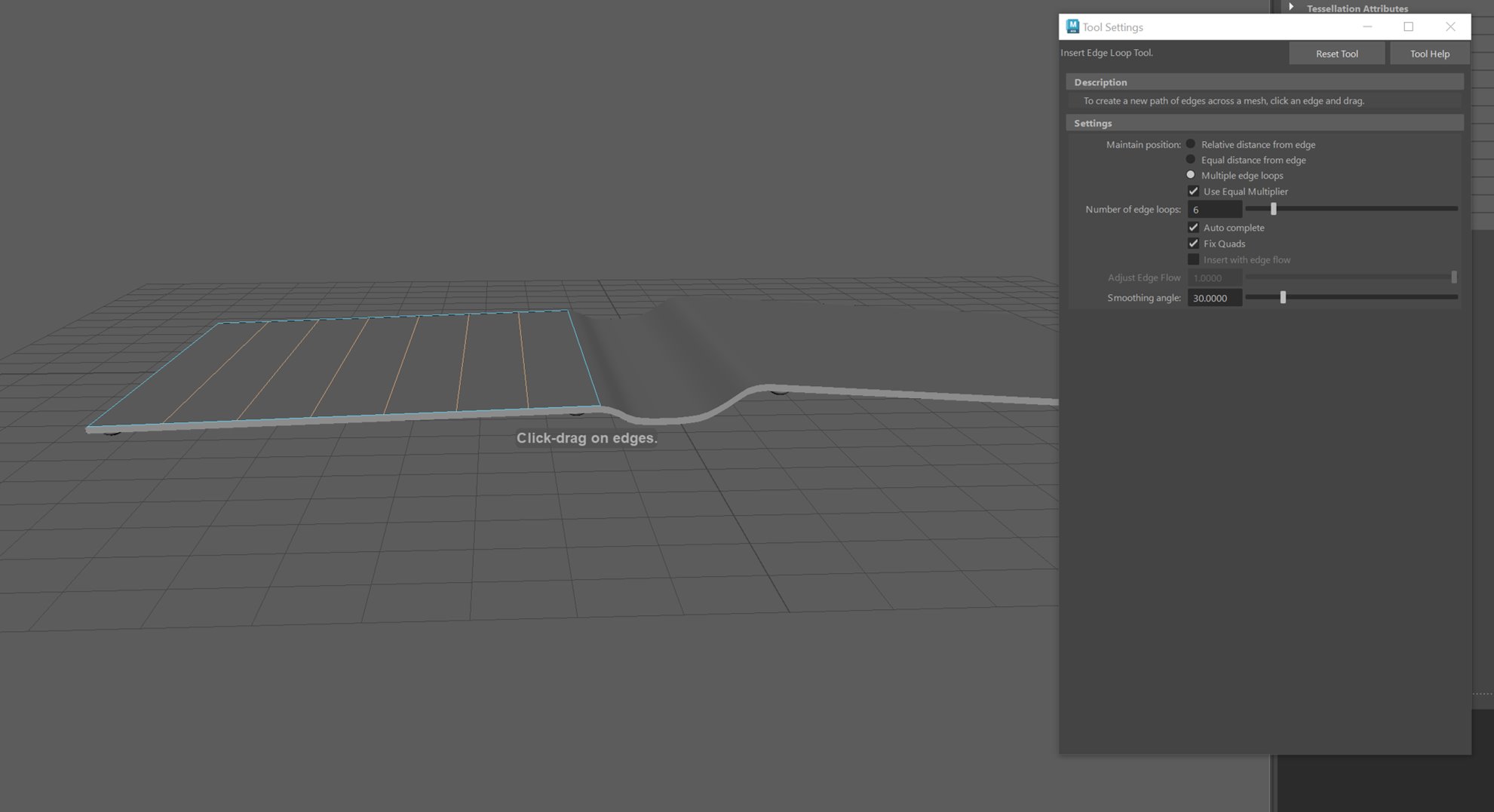Select the Multiple edge loops radio button
This screenshot has width=1494, height=812.
coord(1191,175)
